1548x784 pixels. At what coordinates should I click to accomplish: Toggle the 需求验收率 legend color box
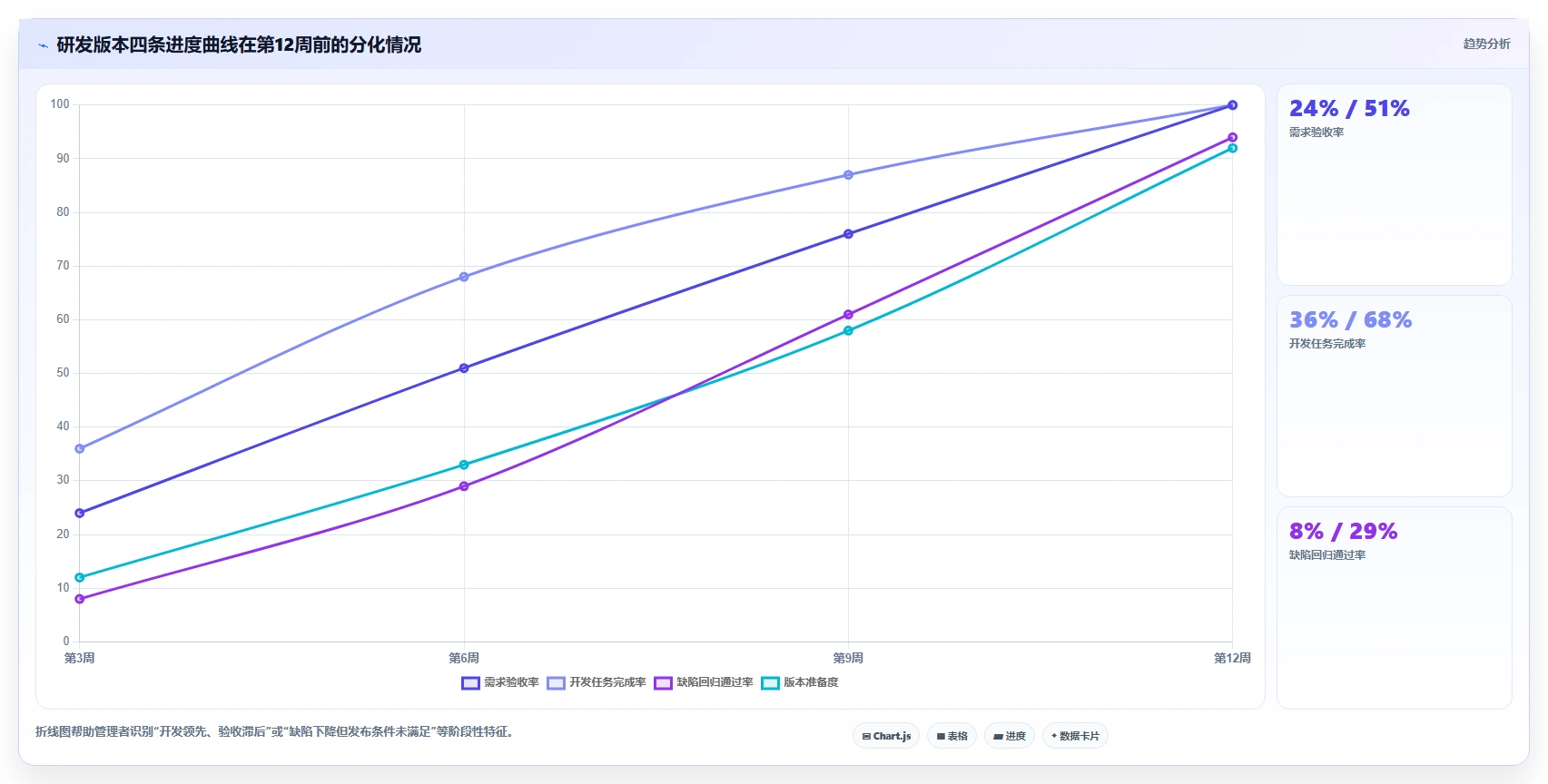coord(470,682)
